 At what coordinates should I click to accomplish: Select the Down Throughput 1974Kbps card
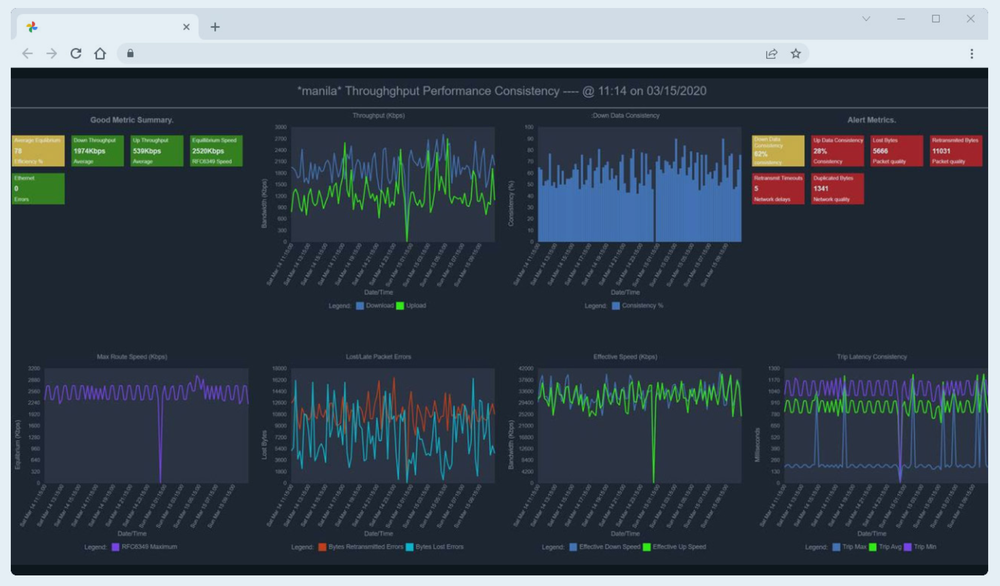pos(98,150)
